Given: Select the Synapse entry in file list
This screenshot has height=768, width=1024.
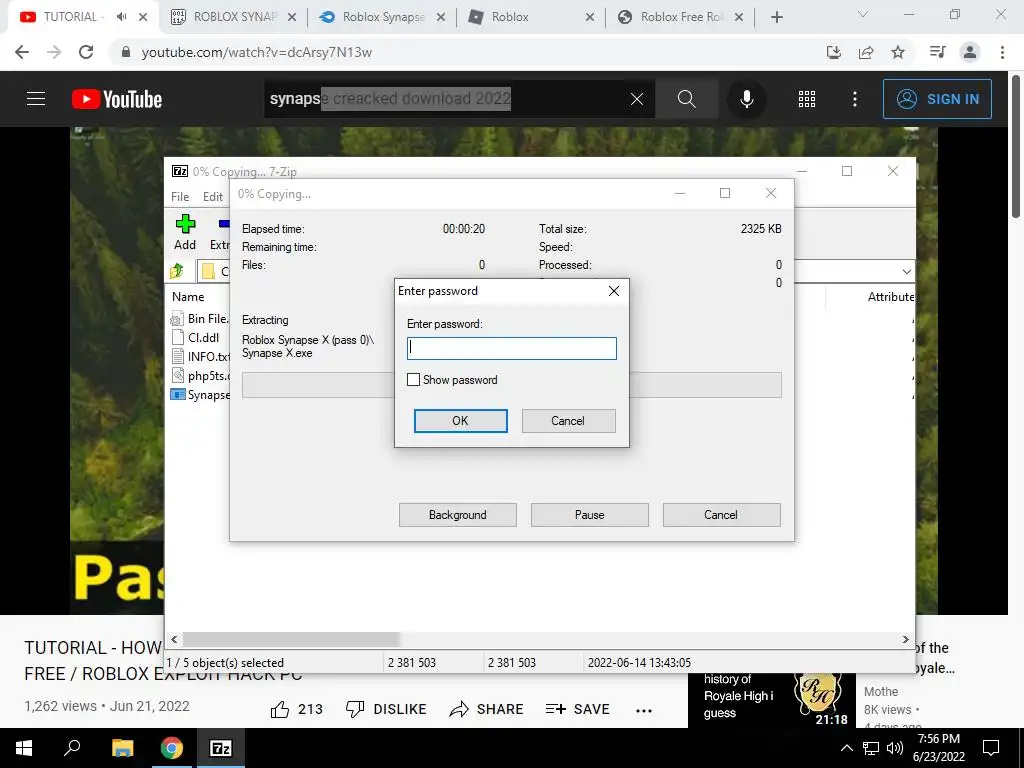Looking at the screenshot, I should pyautogui.click(x=200, y=394).
